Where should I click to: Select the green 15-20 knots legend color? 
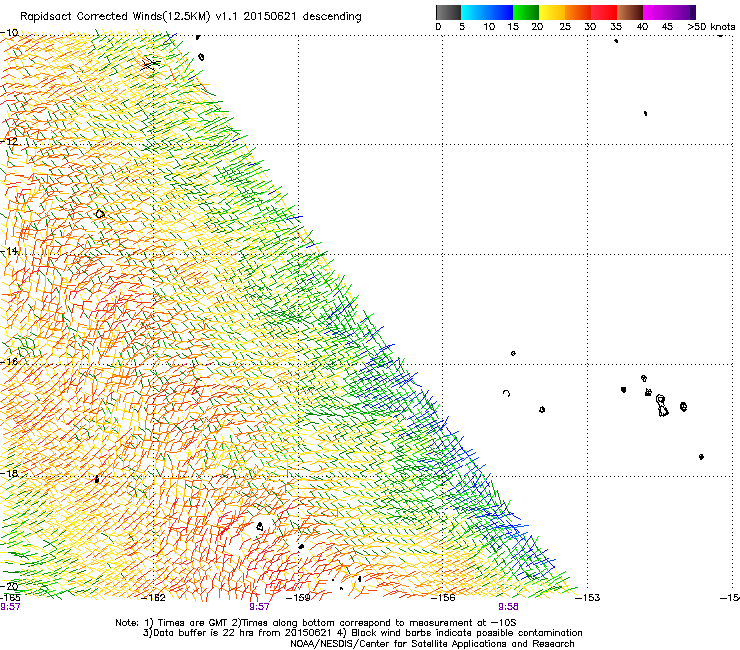click(526, 12)
